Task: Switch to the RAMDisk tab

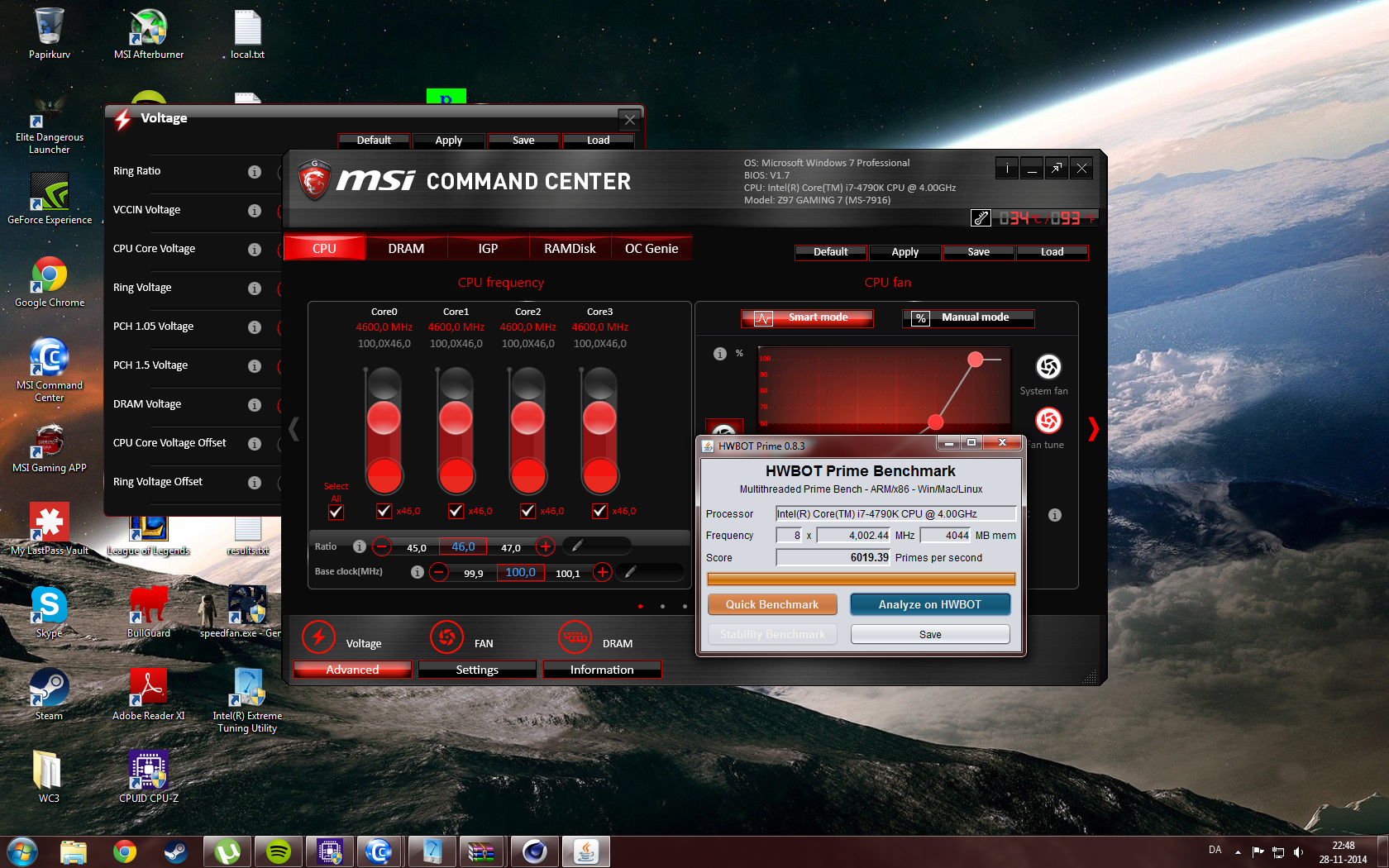Action: 570,248
